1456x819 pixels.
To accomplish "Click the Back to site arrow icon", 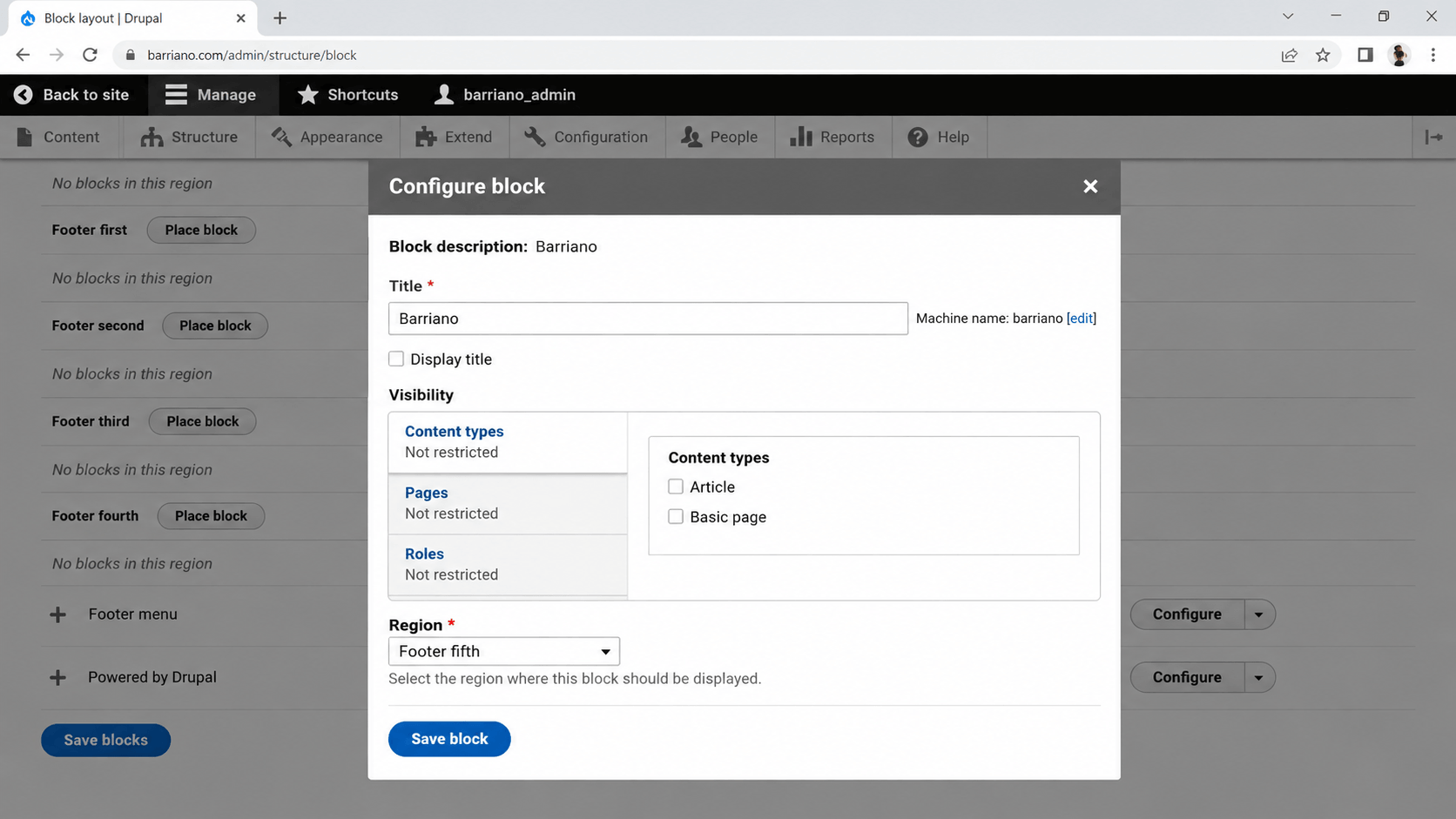I will pyautogui.click(x=24, y=95).
